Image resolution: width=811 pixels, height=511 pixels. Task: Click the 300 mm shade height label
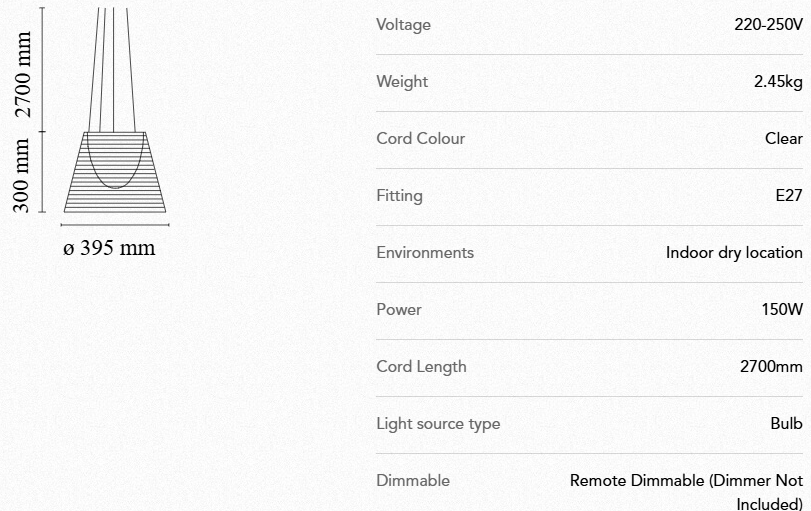tap(22, 174)
